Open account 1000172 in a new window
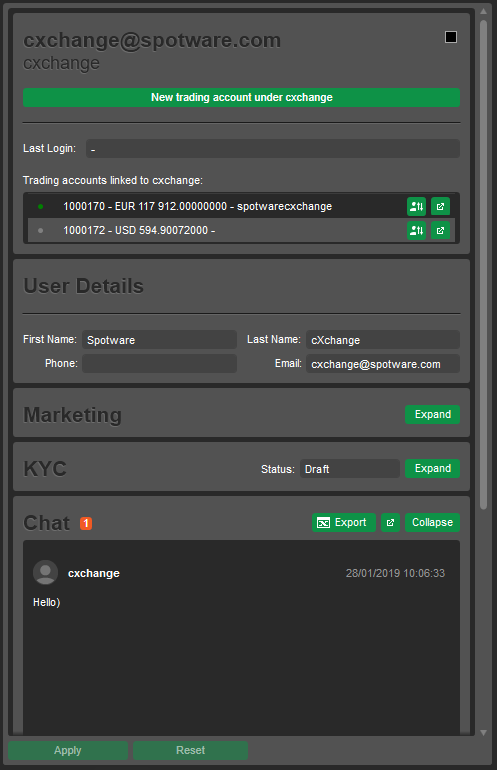The image size is (497, 770). click(441, 230)
